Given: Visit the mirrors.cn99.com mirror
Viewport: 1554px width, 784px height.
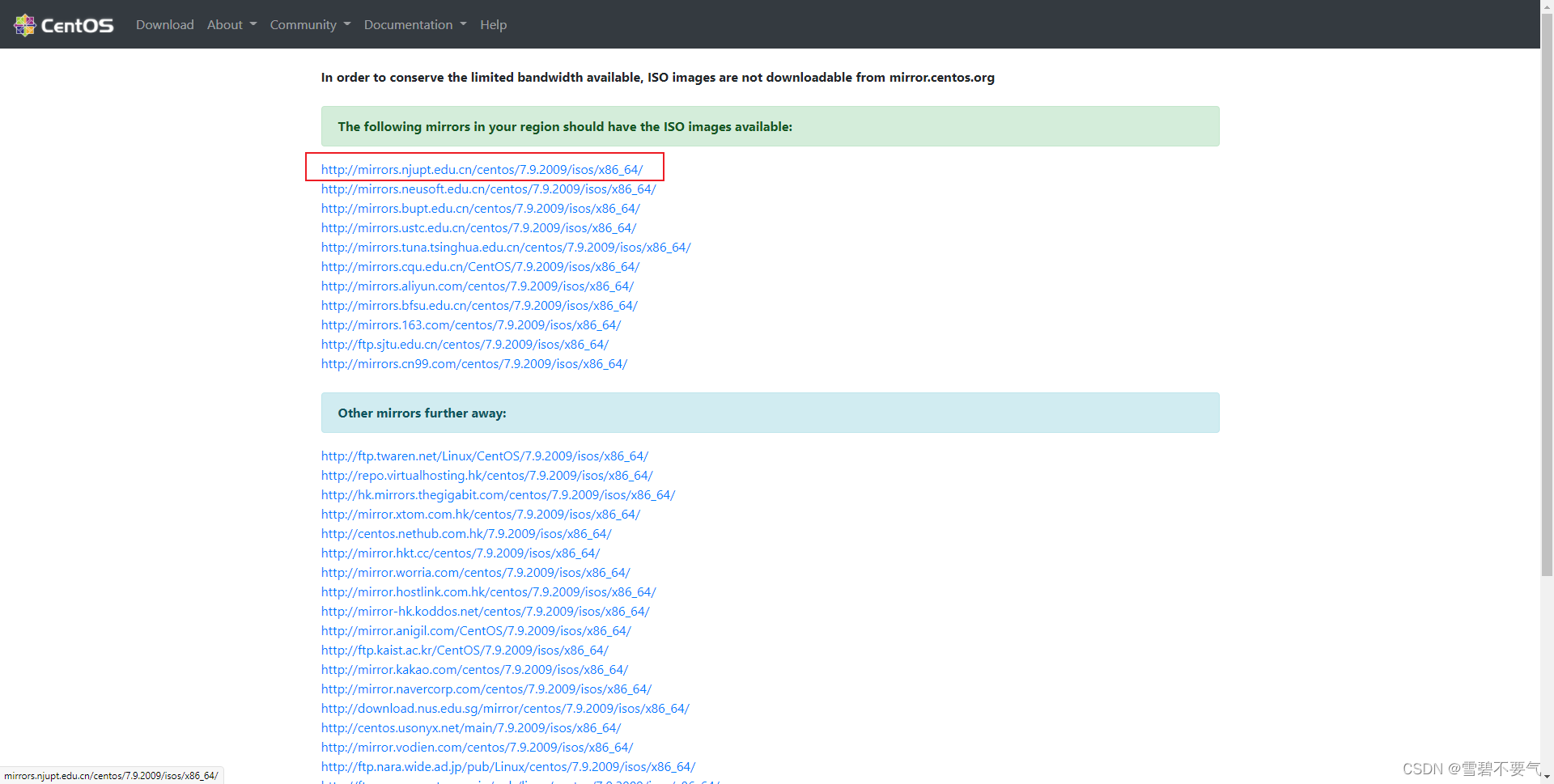Looking at the screenshot, I should [474, 364].
